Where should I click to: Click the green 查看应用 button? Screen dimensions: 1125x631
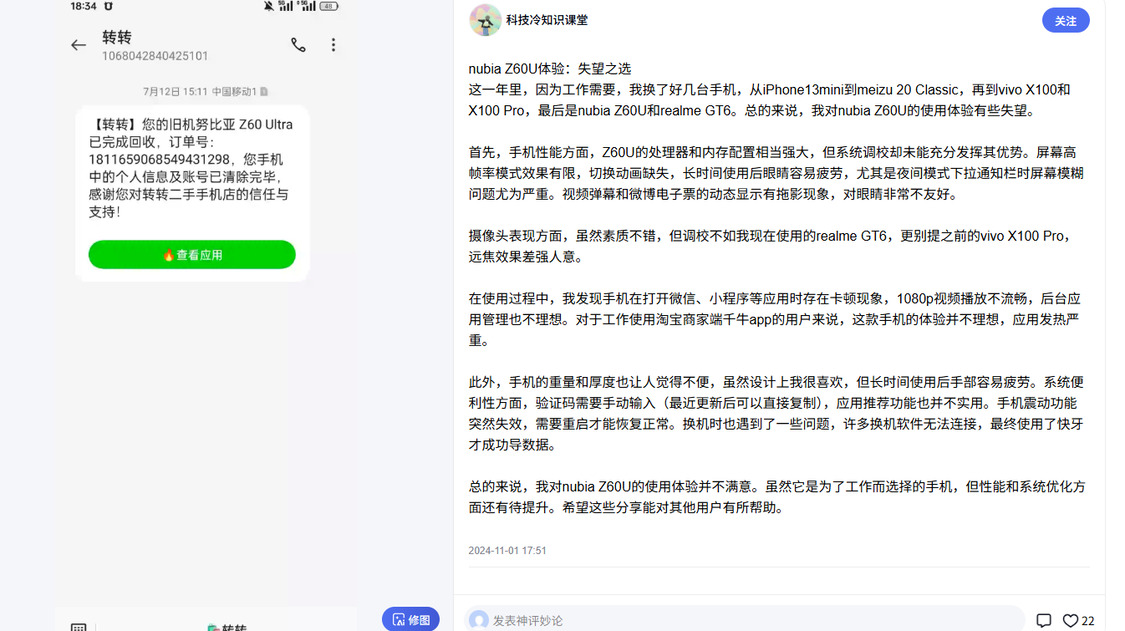[x=192, y=254]
